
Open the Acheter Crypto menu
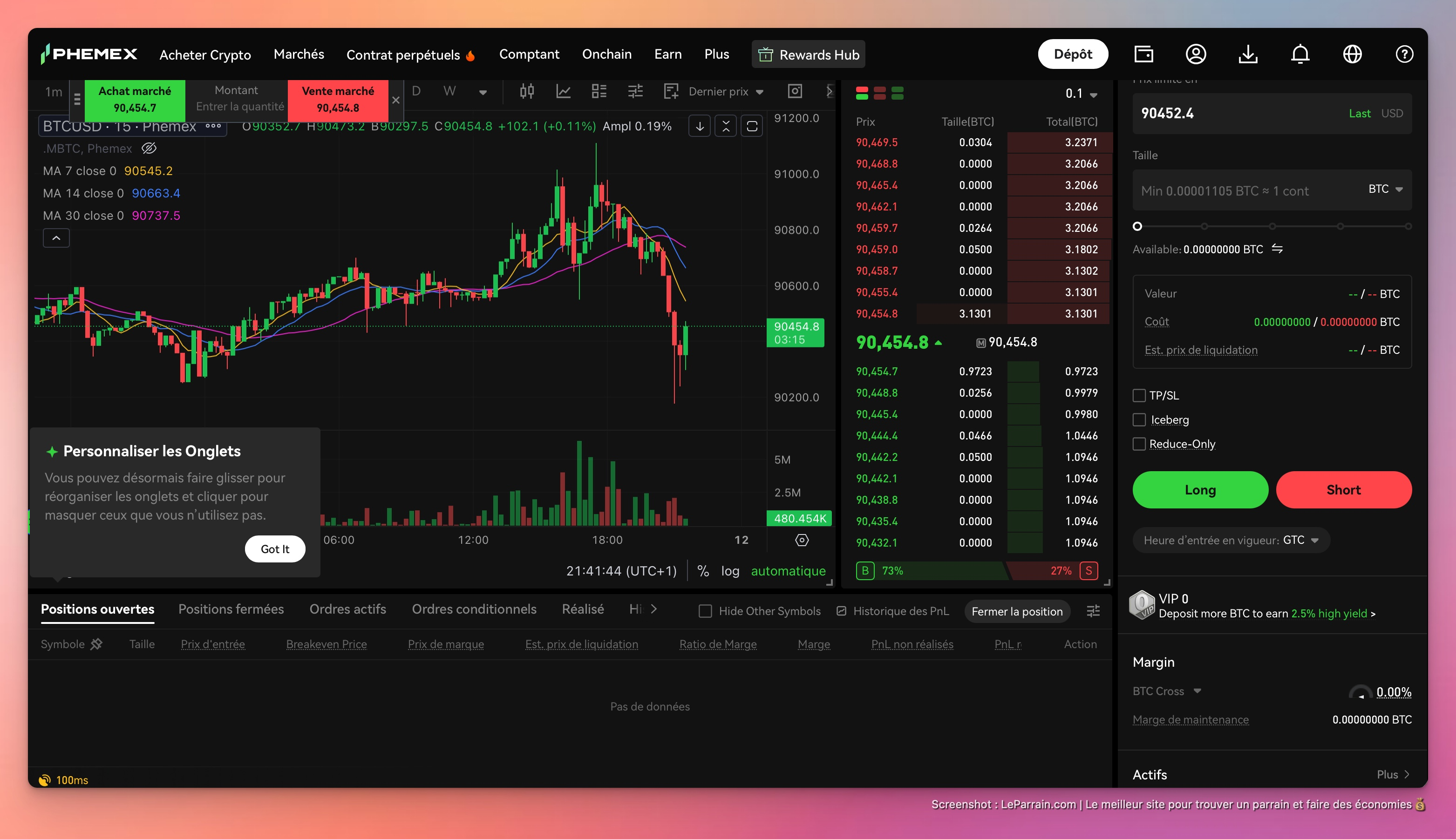[205, 55]
